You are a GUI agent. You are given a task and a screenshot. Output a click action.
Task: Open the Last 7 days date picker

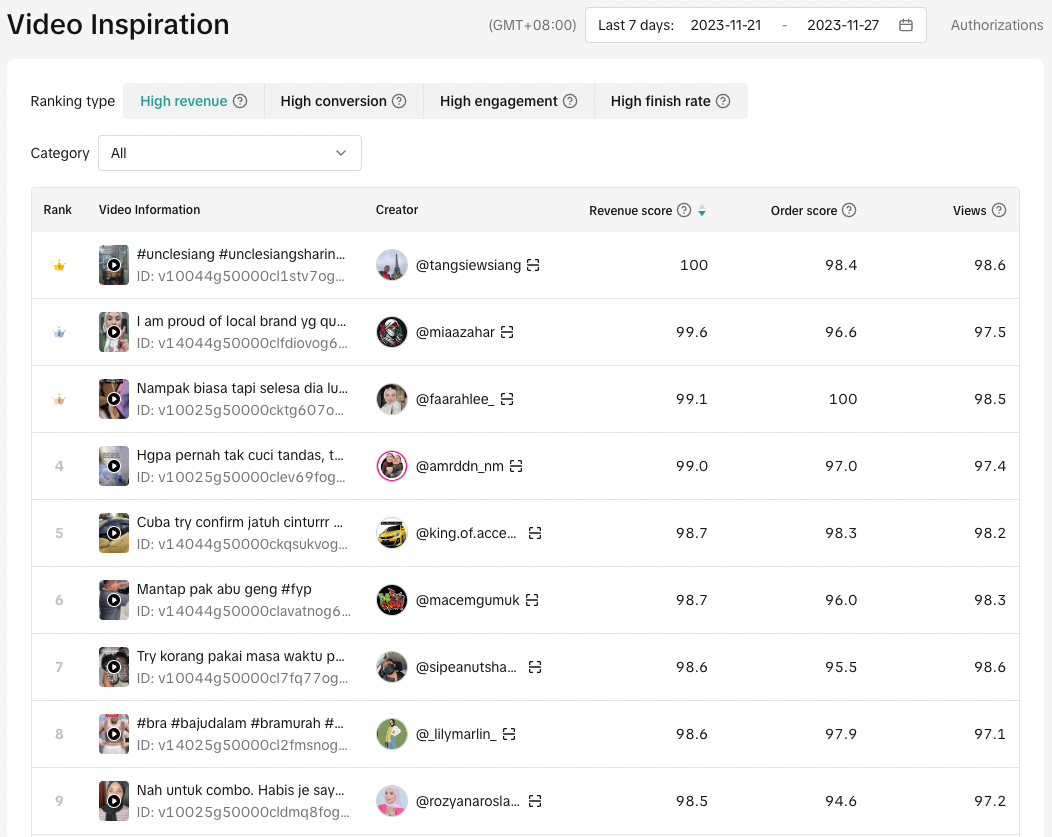coord(636,25)
